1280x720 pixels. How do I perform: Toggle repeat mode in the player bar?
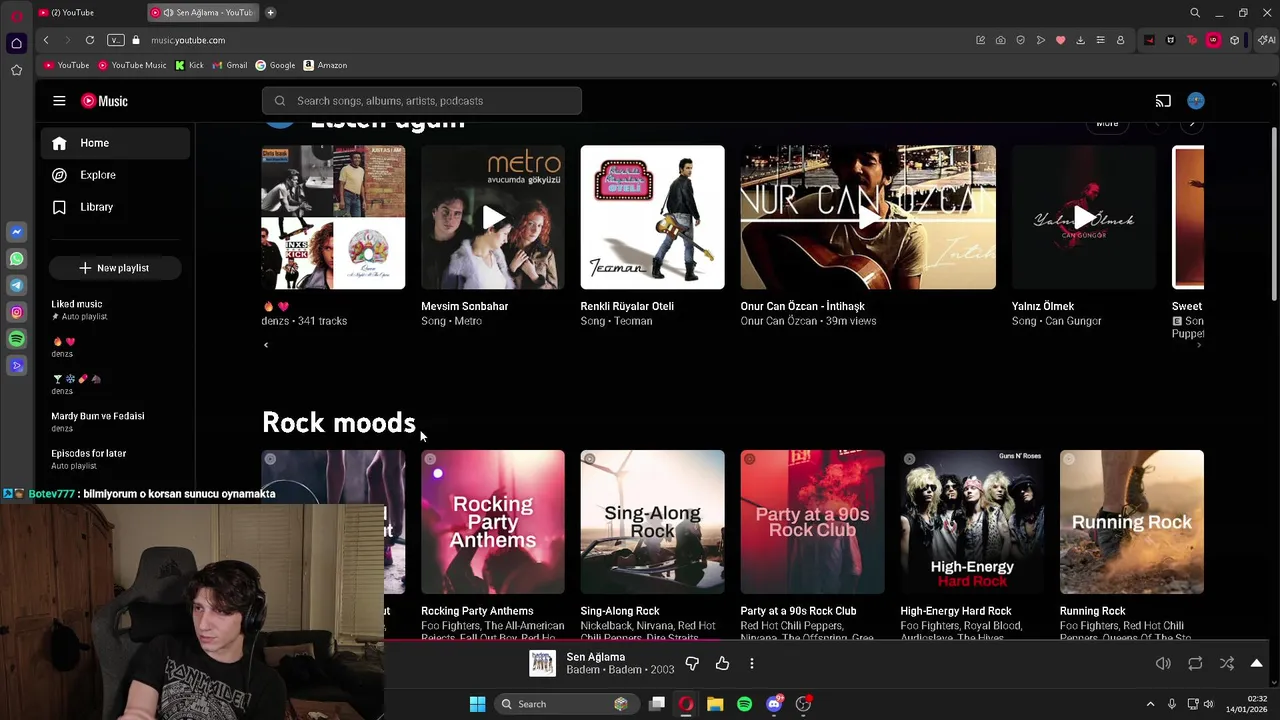pos(1195,663)
